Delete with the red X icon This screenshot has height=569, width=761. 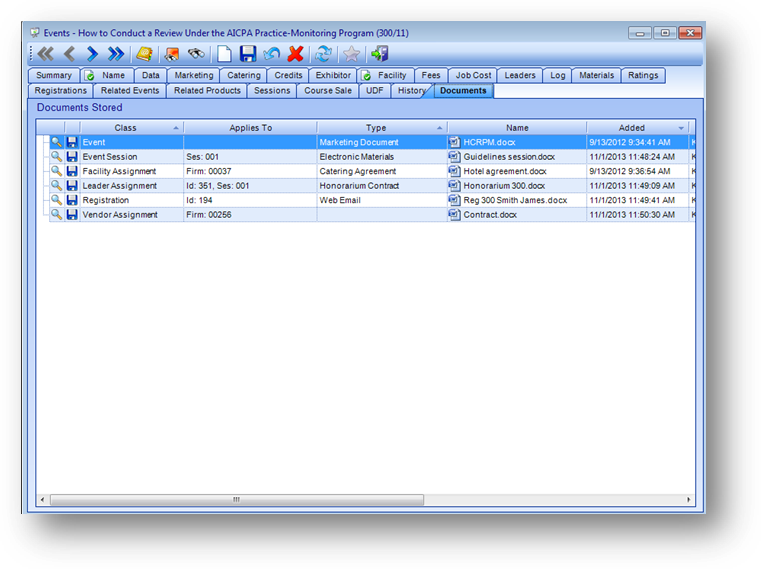[x=295, y=54]
